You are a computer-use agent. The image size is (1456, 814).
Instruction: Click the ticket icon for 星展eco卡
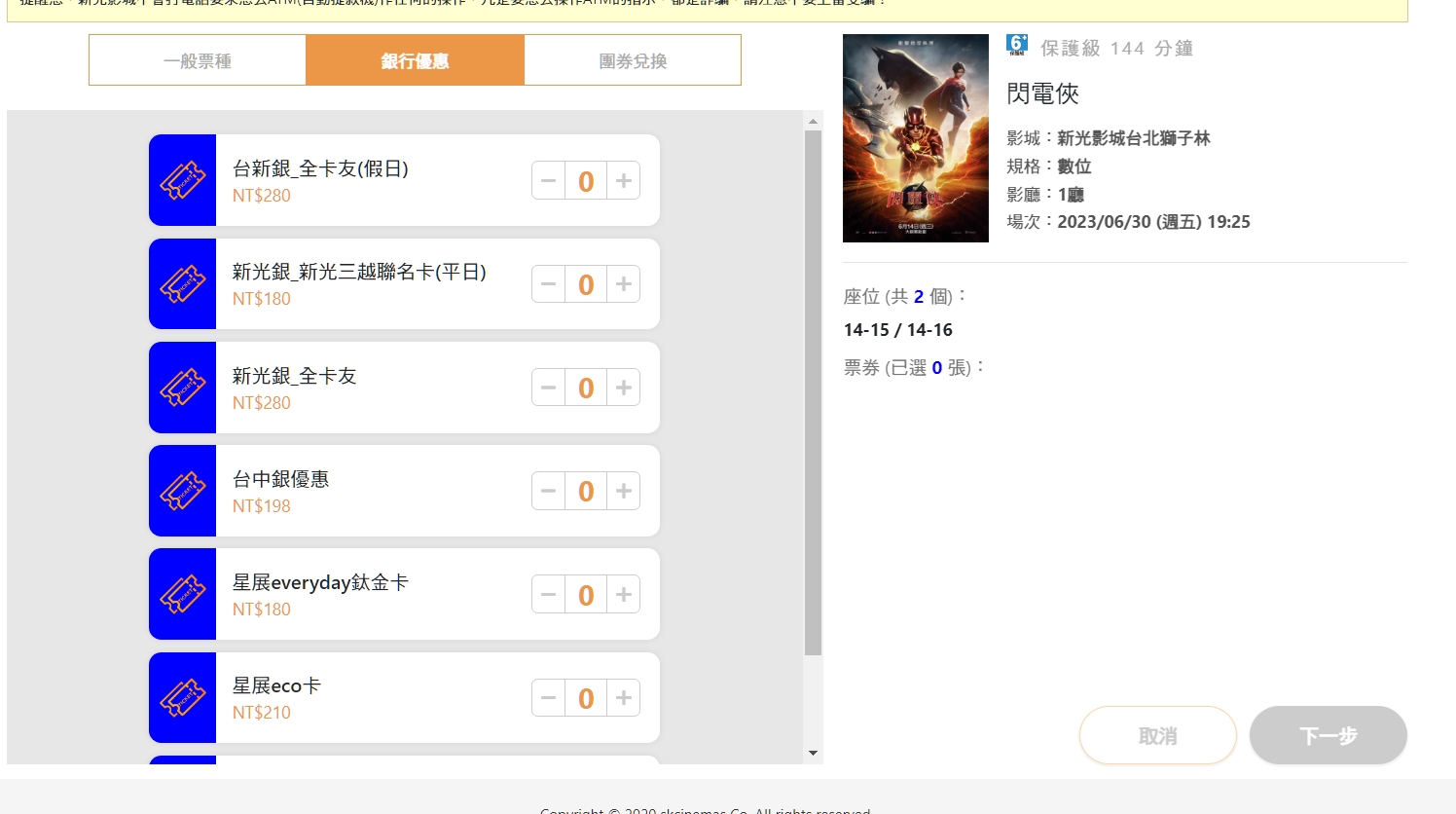coord(182,698)
